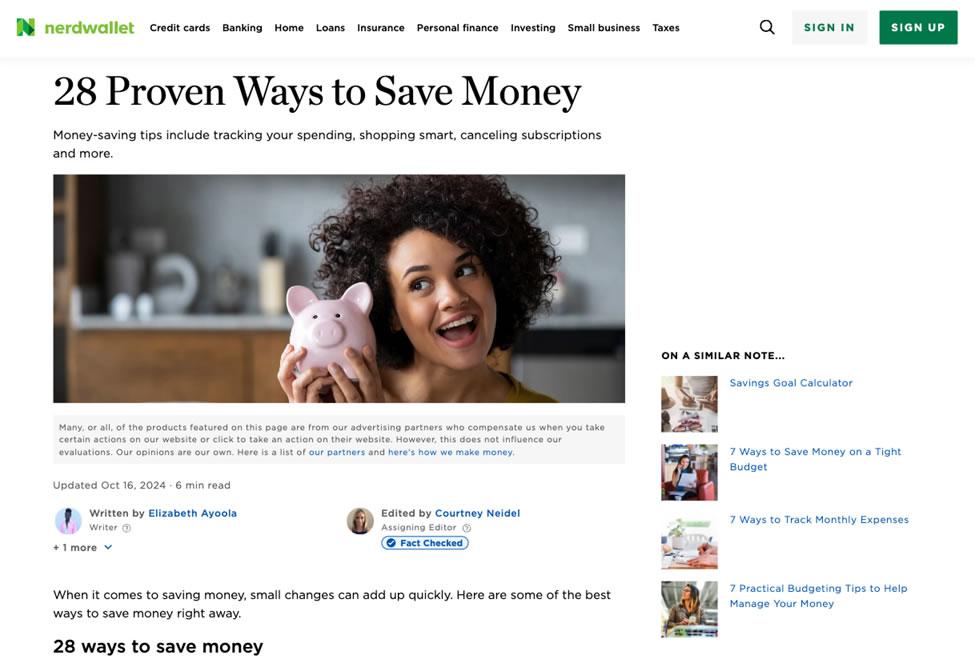
Task: Open Savings Goal Calculator link
Action: tap(791, 383)
